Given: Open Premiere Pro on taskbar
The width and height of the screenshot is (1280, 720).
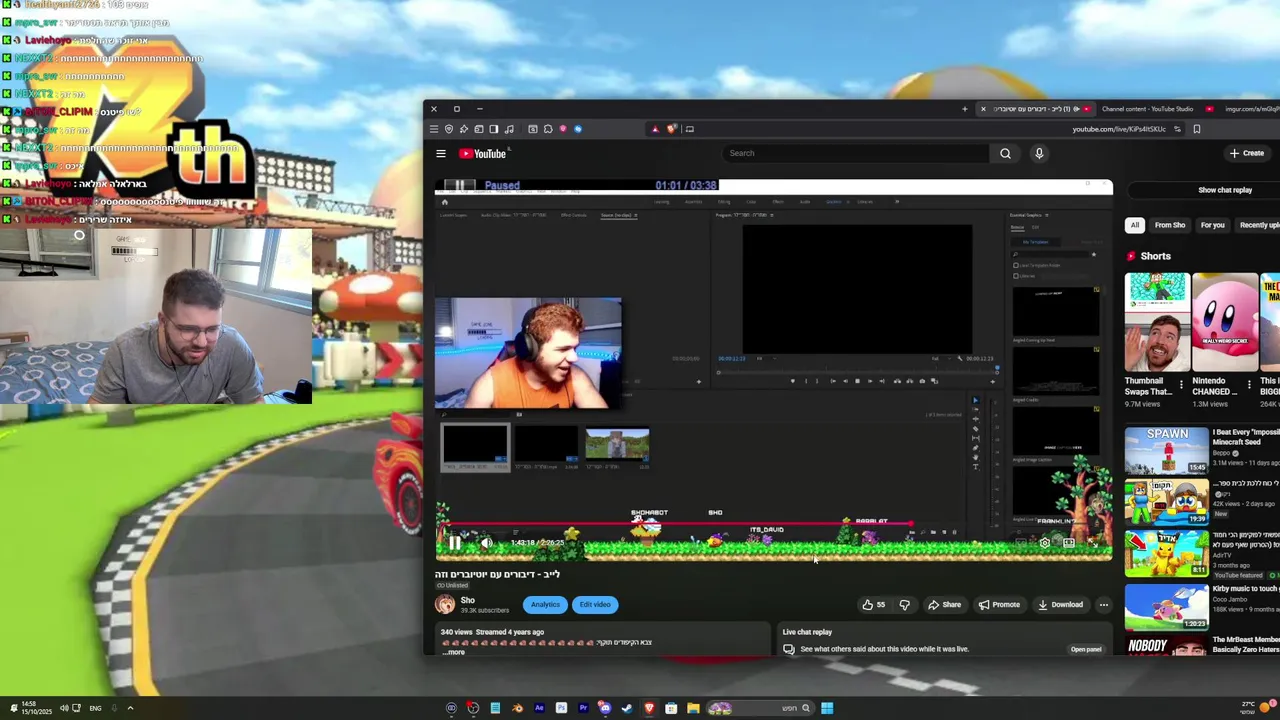Looking at the screenshot, I should pos(583,708).
